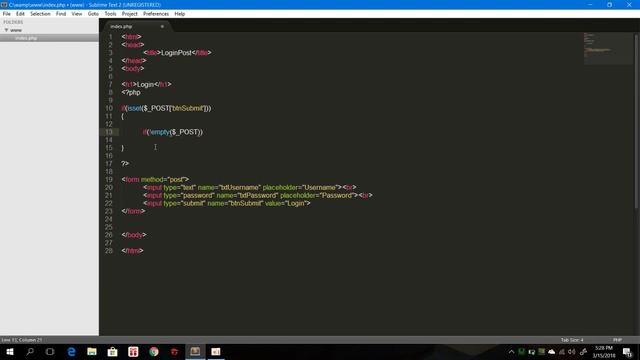Click the btnSubmit input line

pos(227,203)
